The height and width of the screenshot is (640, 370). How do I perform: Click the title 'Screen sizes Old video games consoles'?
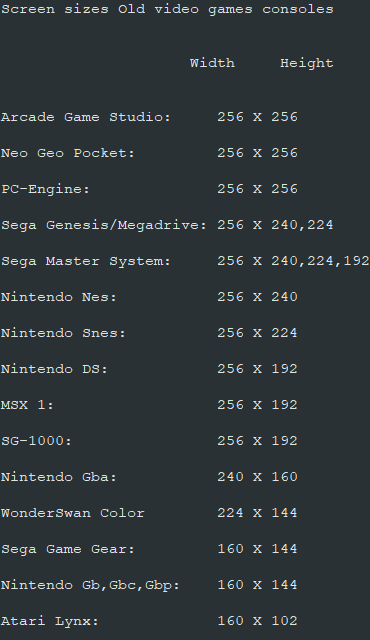(167, 9)
